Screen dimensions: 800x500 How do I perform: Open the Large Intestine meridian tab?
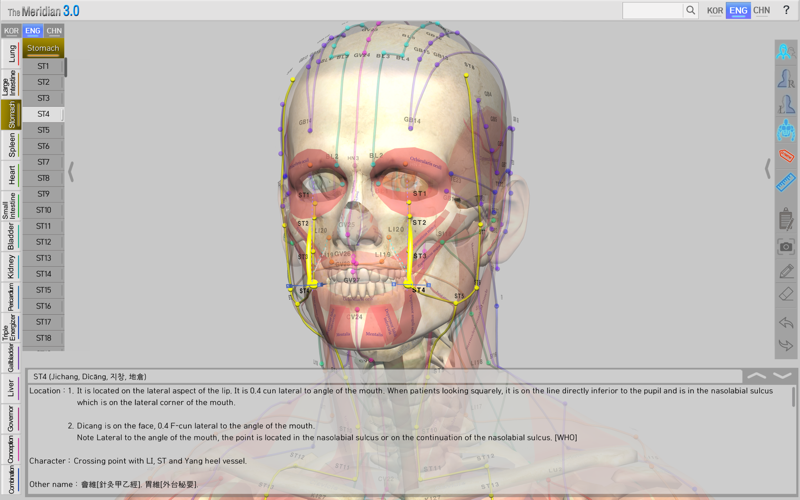coord(11,84)
